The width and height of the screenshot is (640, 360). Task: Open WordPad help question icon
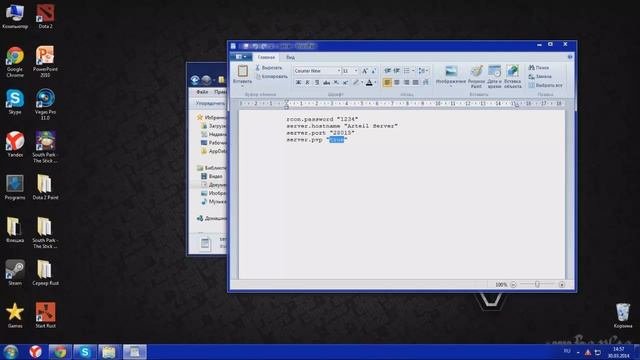pos(570,57)
